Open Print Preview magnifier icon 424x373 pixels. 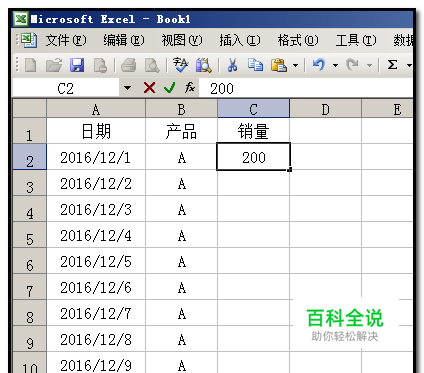152,65
